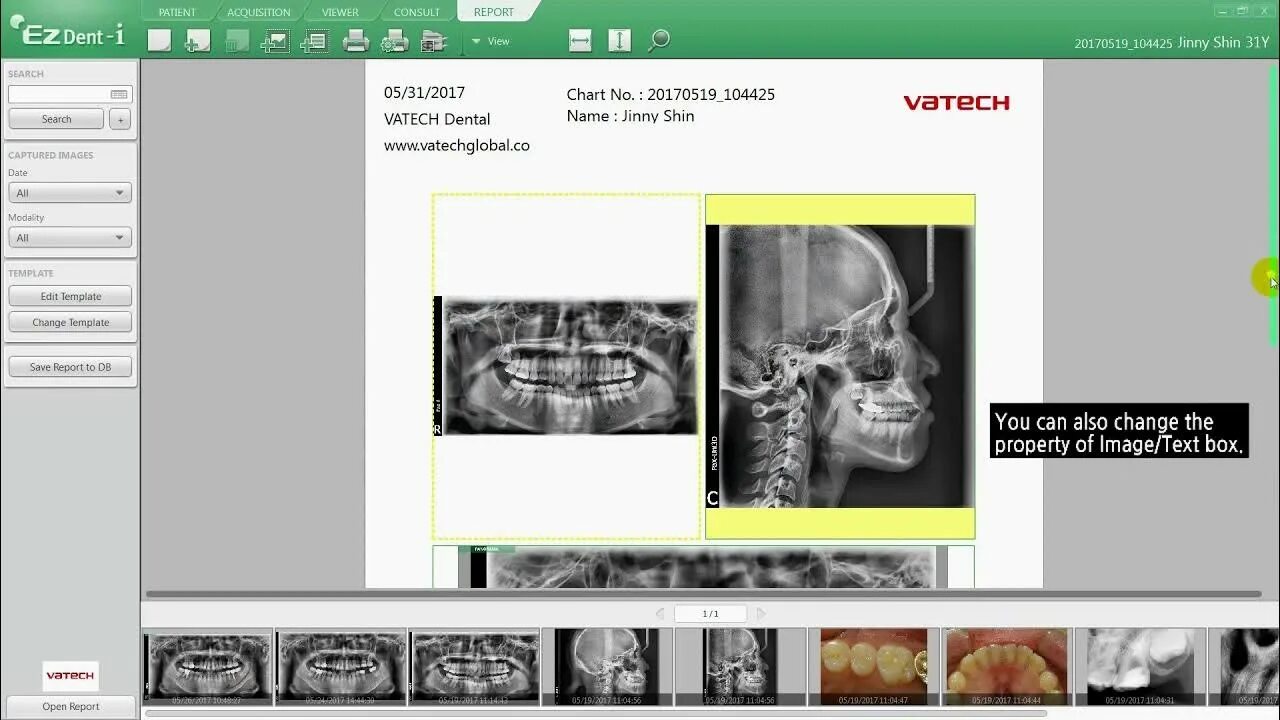
Task: Select panoramic thumbnail 05/19/2017 11:14:43
Action: 474,667
